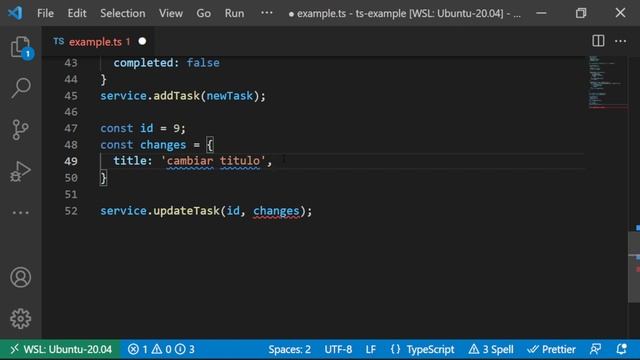Place cursor on line number 47
This screenshot has height=360, width=640.
point(71,128)
